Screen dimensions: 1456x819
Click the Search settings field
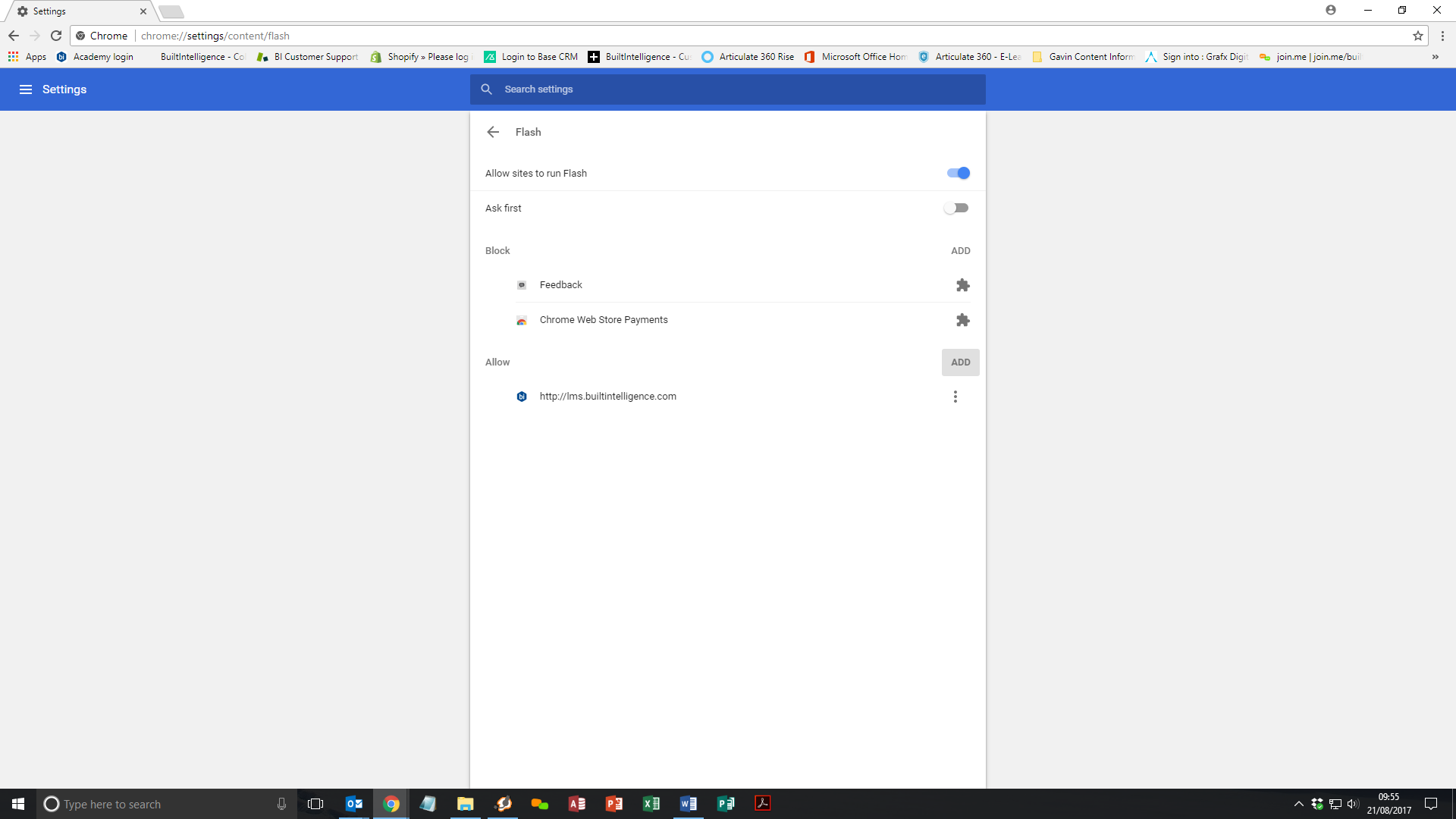(x=728, y=89)
